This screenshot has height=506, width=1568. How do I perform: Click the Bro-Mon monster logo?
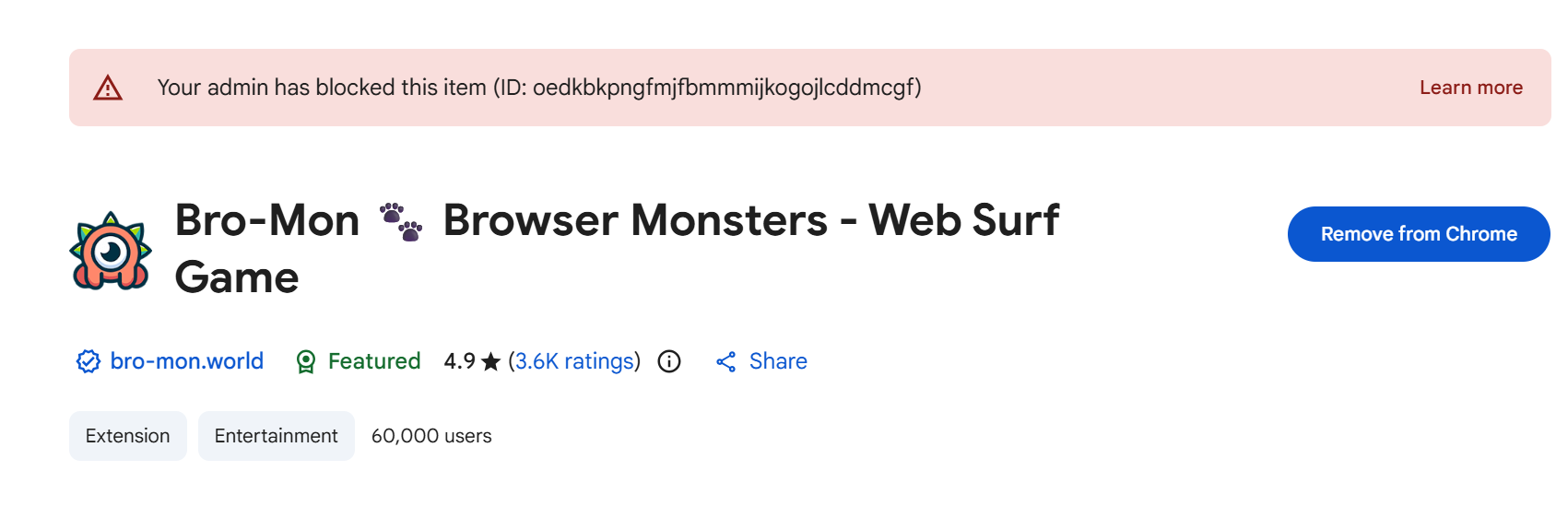click(x=111, y=251)
